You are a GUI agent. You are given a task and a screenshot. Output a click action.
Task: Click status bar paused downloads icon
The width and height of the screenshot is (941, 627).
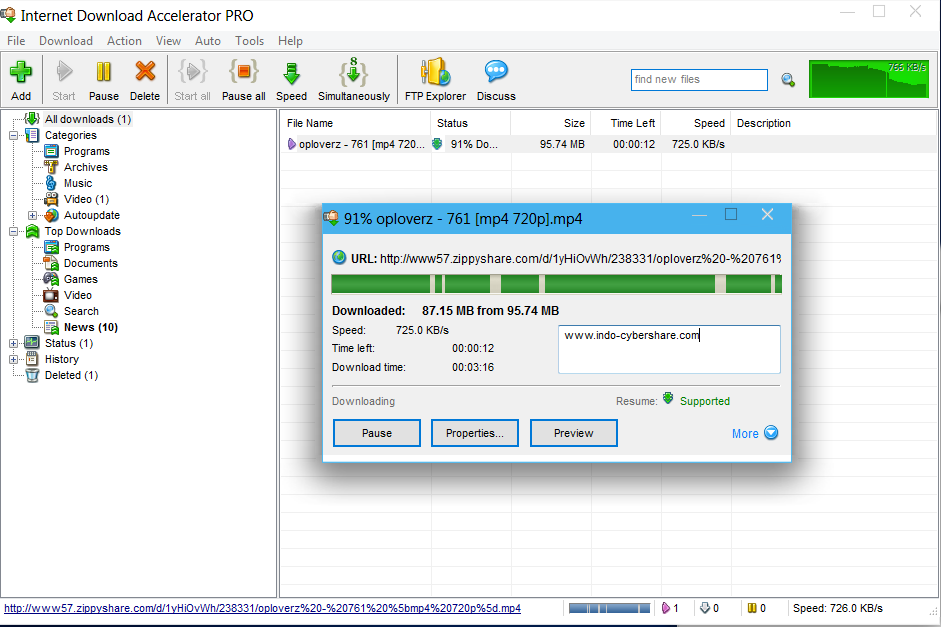(752, 608)
